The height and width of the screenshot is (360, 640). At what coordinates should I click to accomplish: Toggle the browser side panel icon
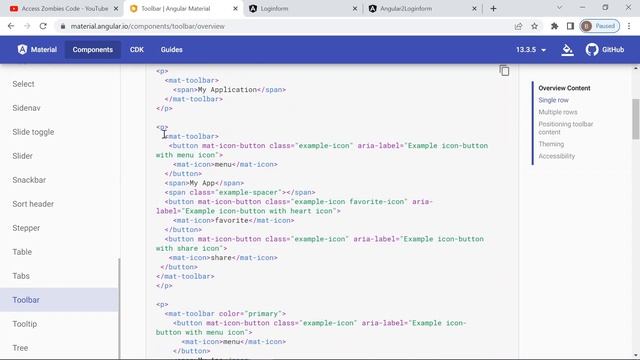pyautogui.click(x=570, y=26)
